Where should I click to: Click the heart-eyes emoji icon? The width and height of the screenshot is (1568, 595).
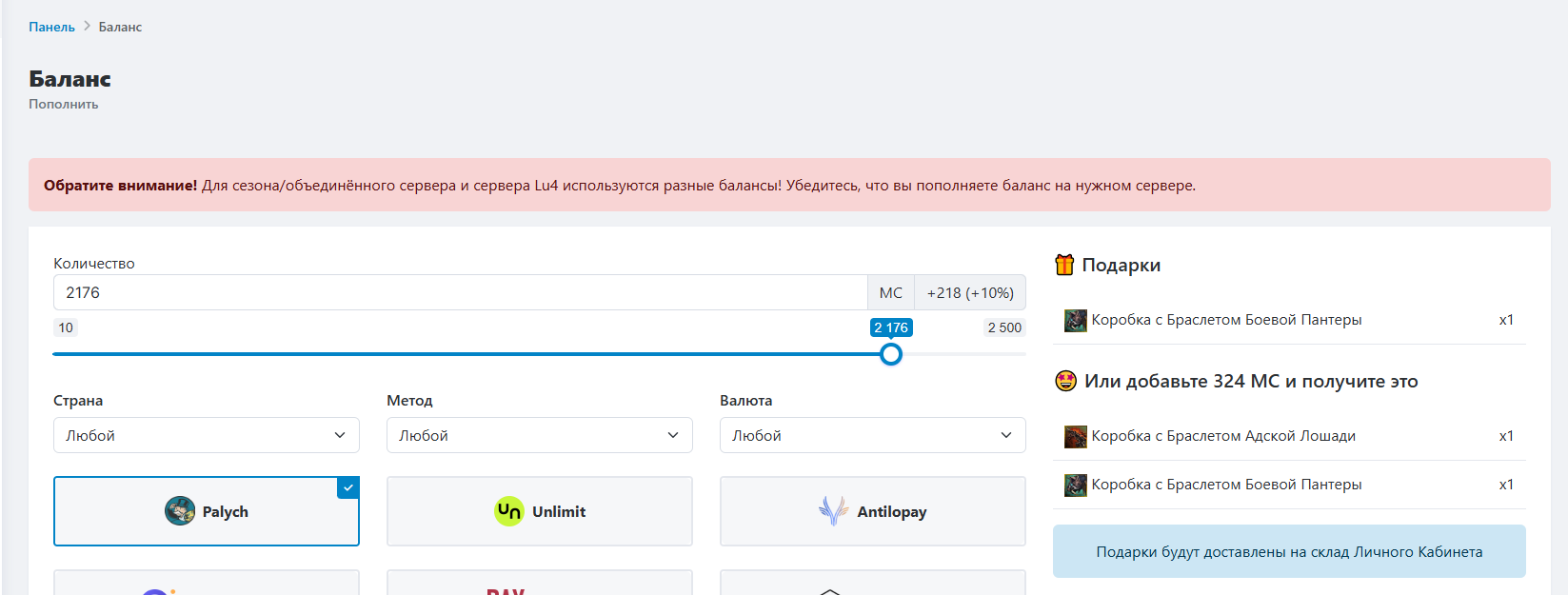coord(1065,381)
